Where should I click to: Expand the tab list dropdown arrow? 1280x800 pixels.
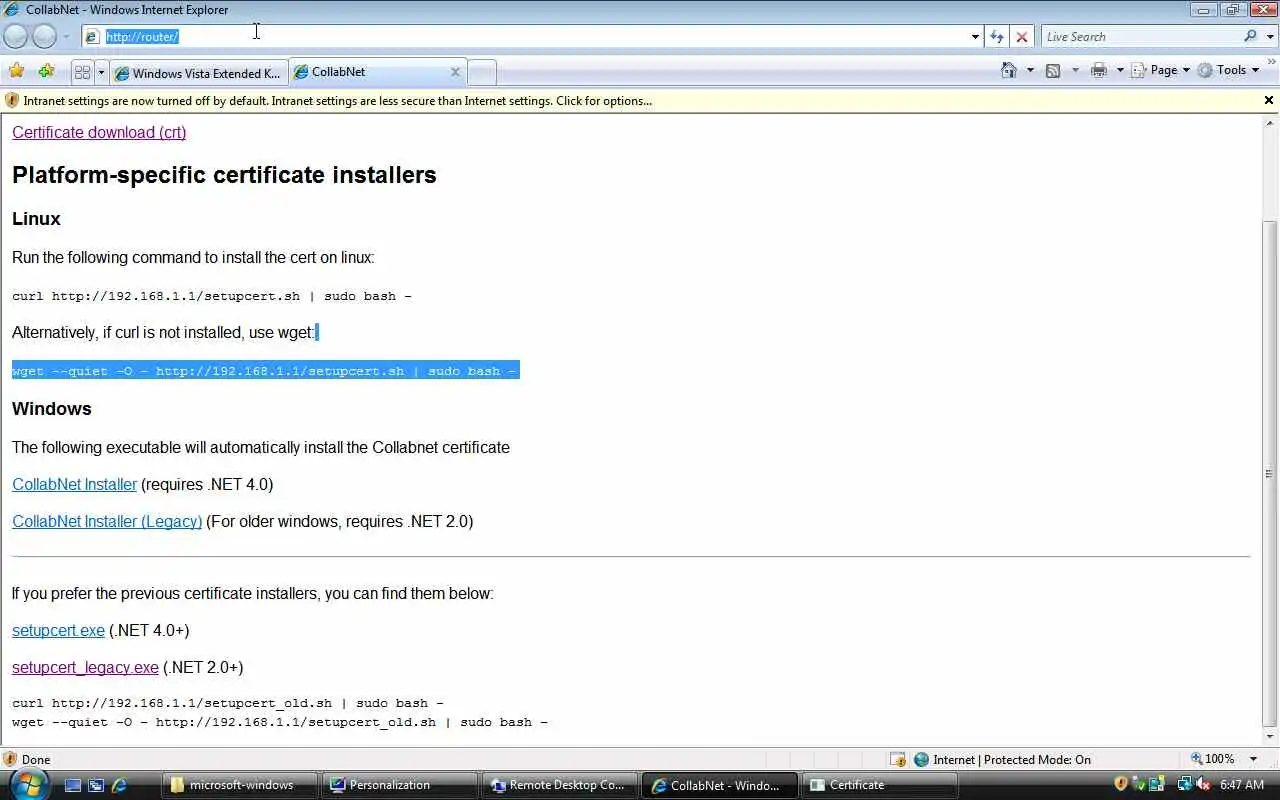101,72
